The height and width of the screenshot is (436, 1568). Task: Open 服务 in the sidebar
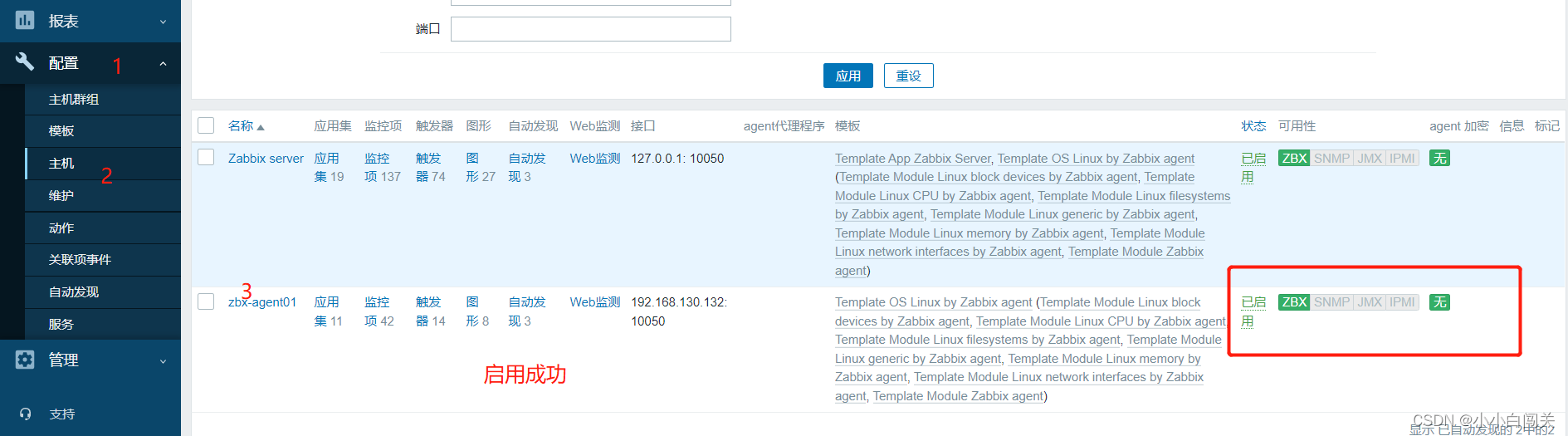pyautogui.click(x=103, y=324)
